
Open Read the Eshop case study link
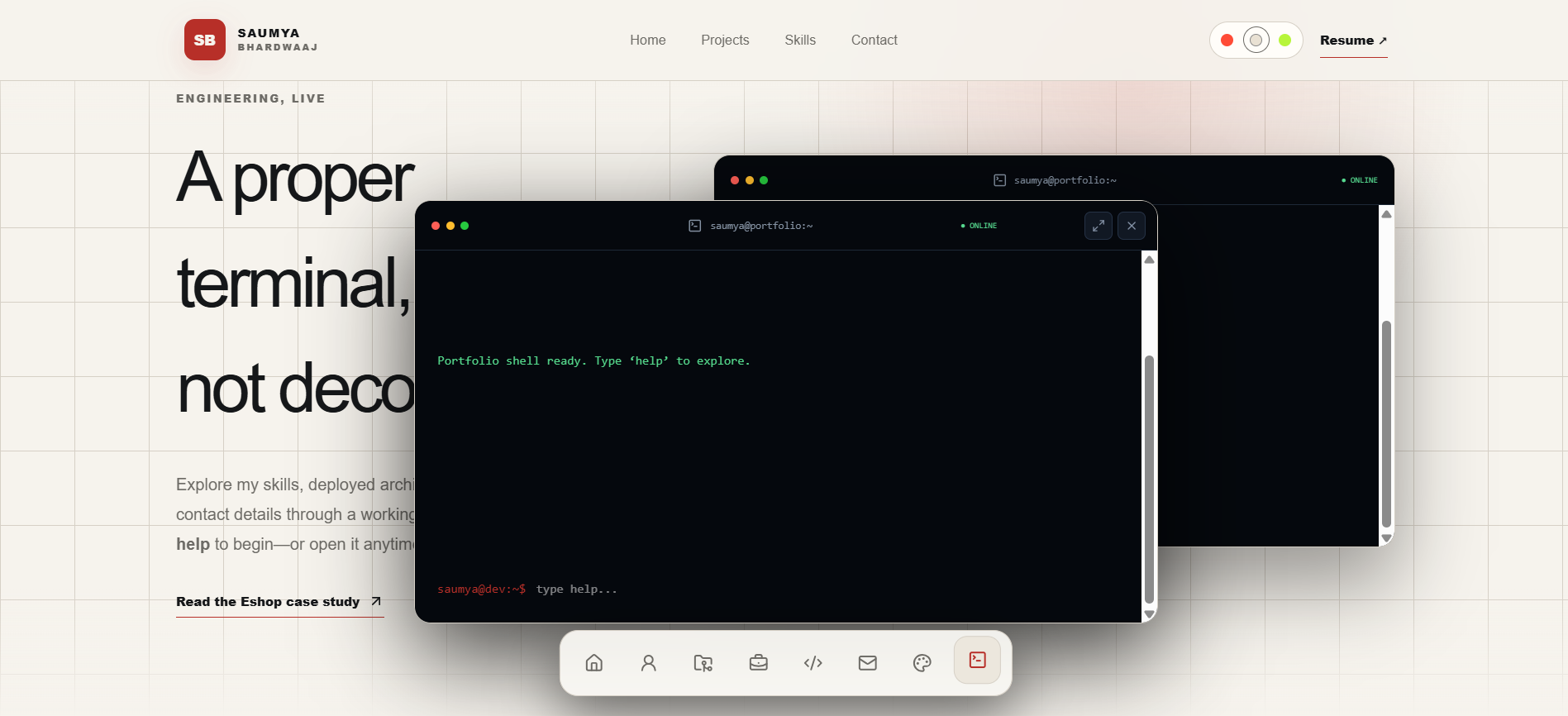click(x=279, y=602)
